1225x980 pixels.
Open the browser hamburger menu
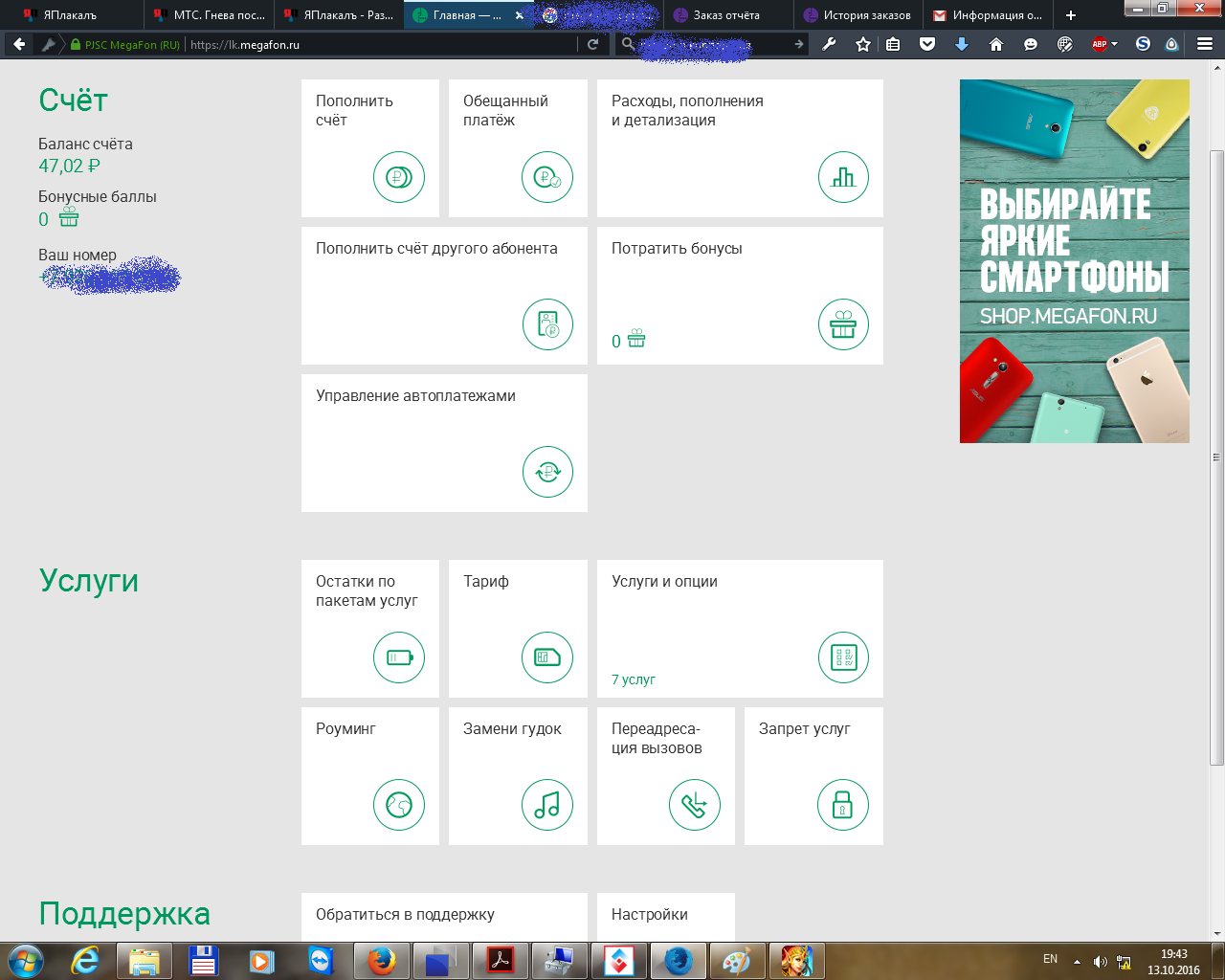(1205, 44)
